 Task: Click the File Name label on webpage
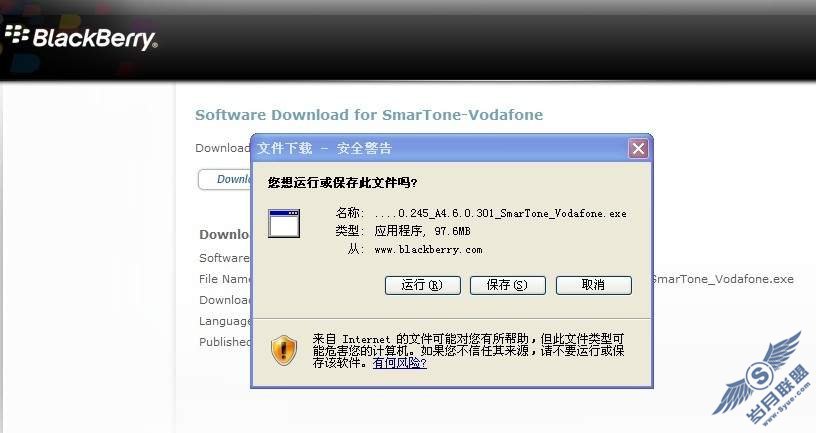pos(225,279)
